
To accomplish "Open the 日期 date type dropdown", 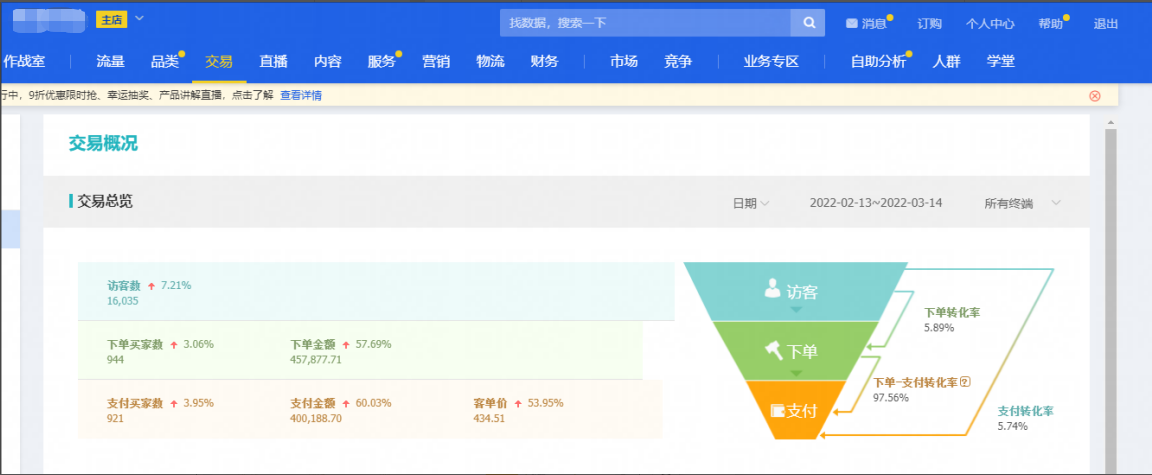I will pos(750,203).
